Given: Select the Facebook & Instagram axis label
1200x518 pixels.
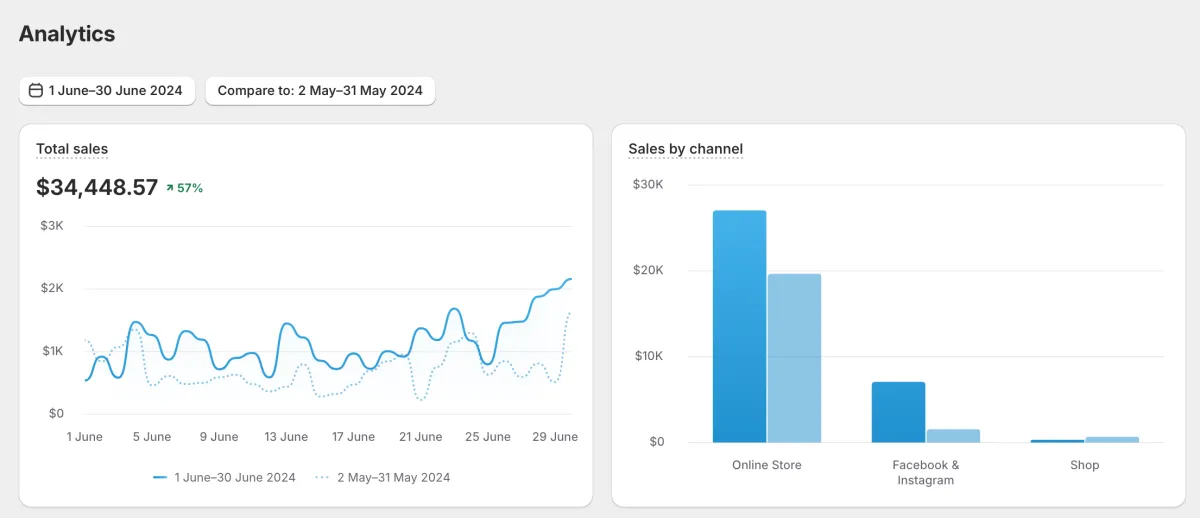Looking at the screenshot, I should point(926,473).
